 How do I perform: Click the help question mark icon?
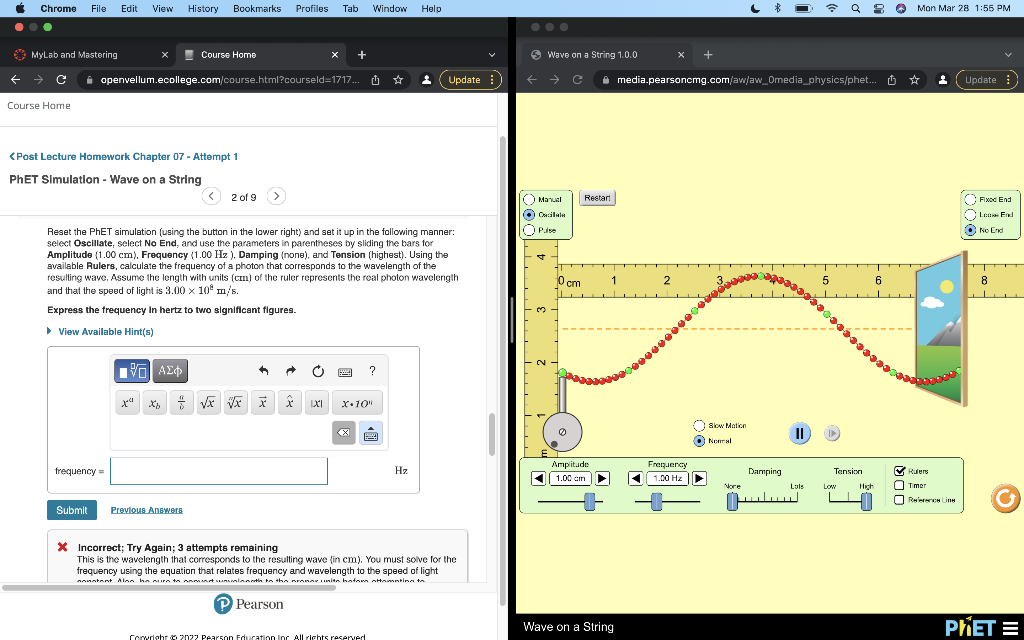(x=371, y=371)
